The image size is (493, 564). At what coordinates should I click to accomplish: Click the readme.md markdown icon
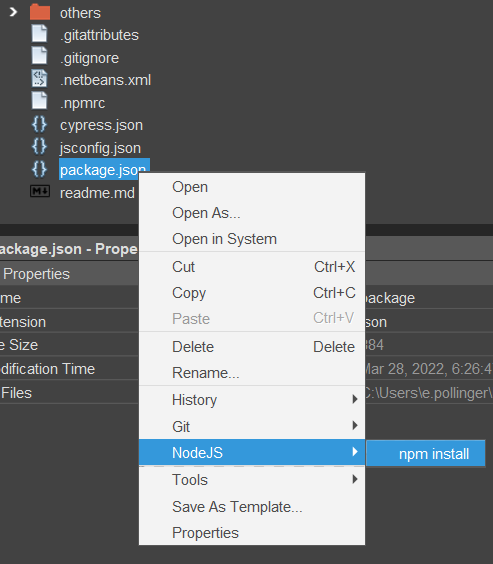pos(40,191)
